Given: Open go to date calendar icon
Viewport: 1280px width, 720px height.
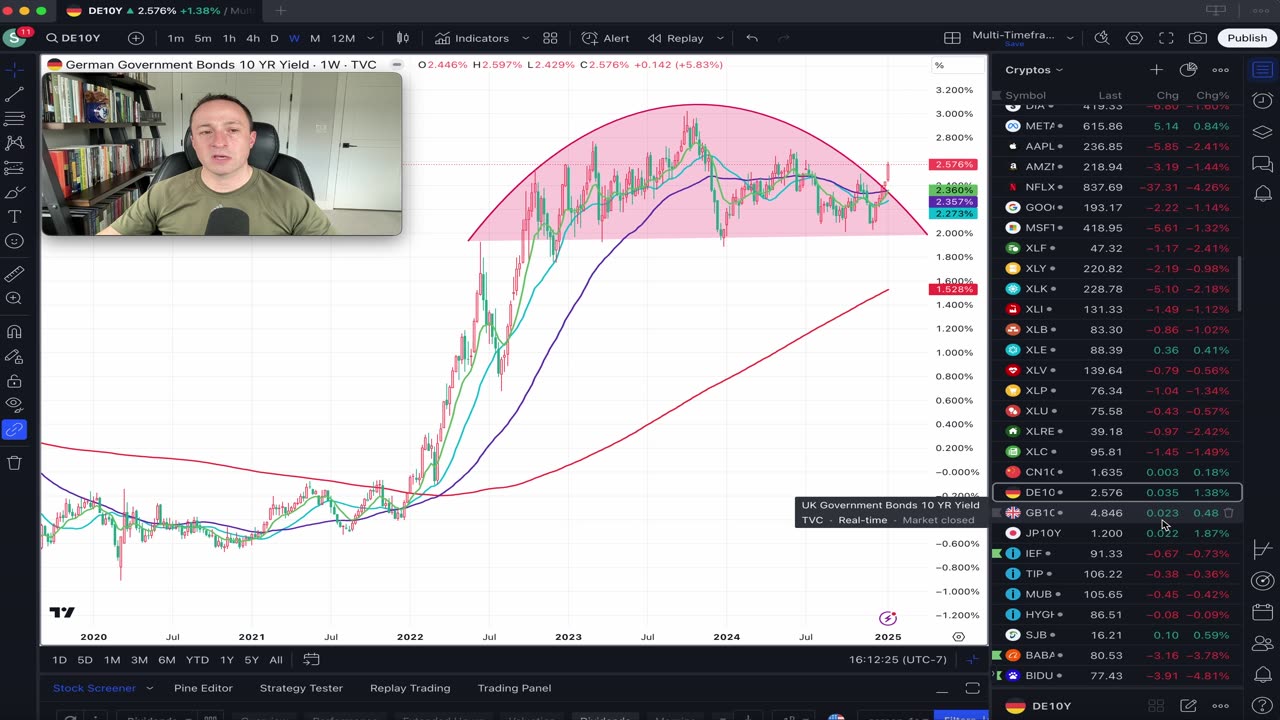Looking at the screenshot, I should click(311, 659).
